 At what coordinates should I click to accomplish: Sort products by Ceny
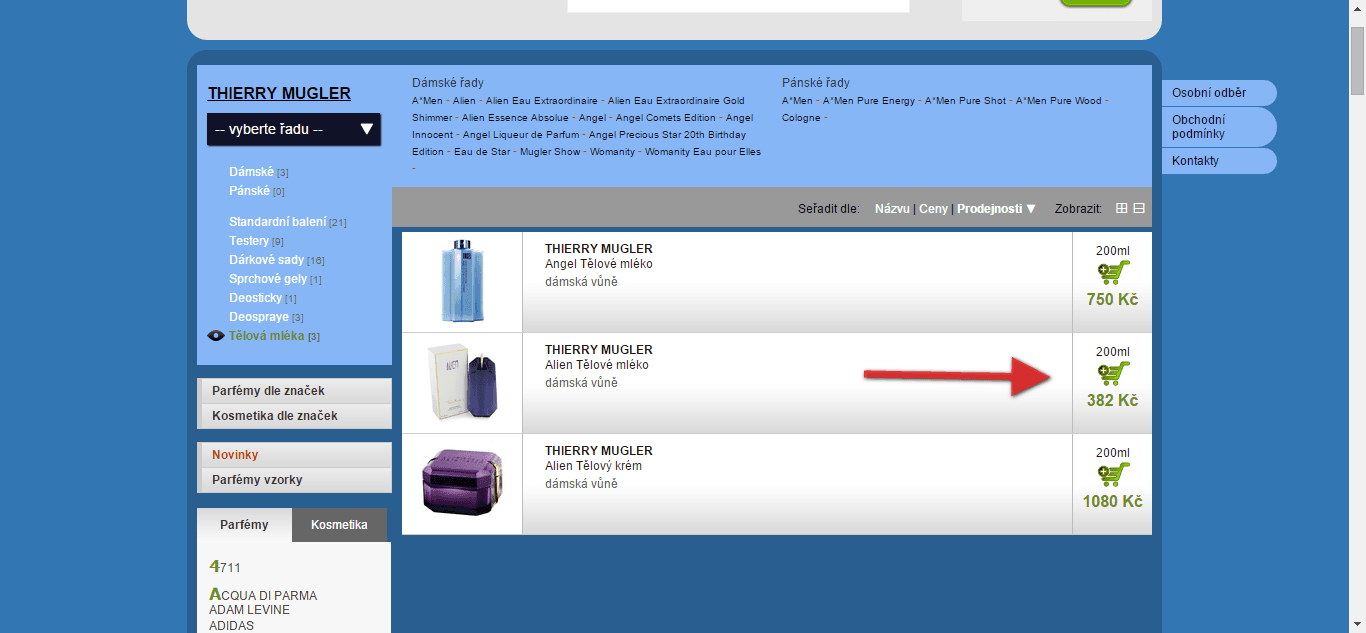pos(933,209)
